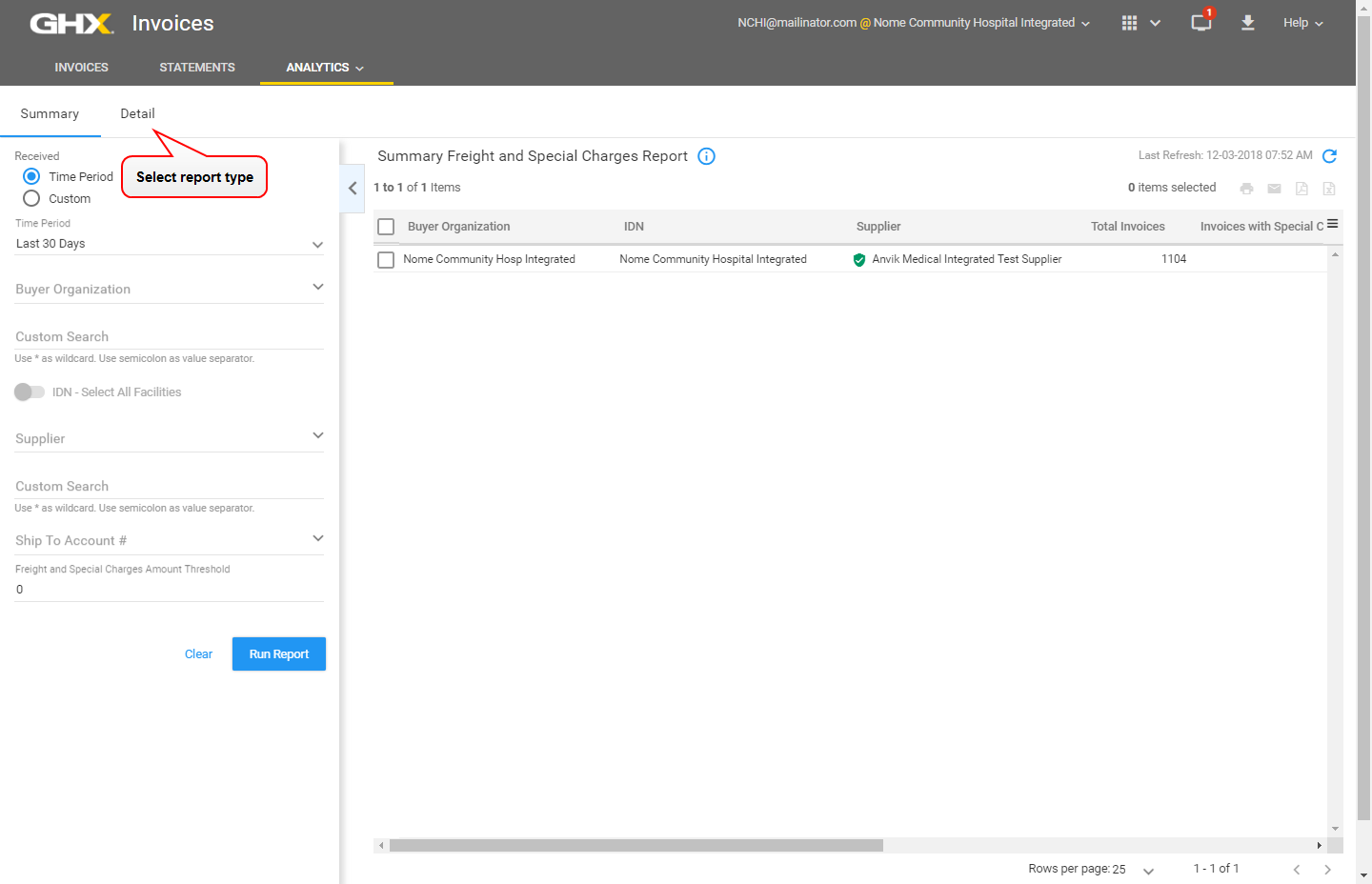Click the horizontal scrollbar under the table
The image size is (1372, 884).
(x=636, y=845)
